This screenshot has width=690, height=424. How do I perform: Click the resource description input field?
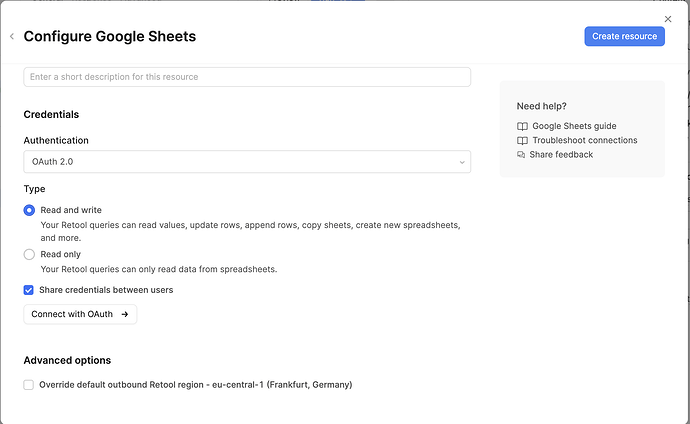[247, 77]
